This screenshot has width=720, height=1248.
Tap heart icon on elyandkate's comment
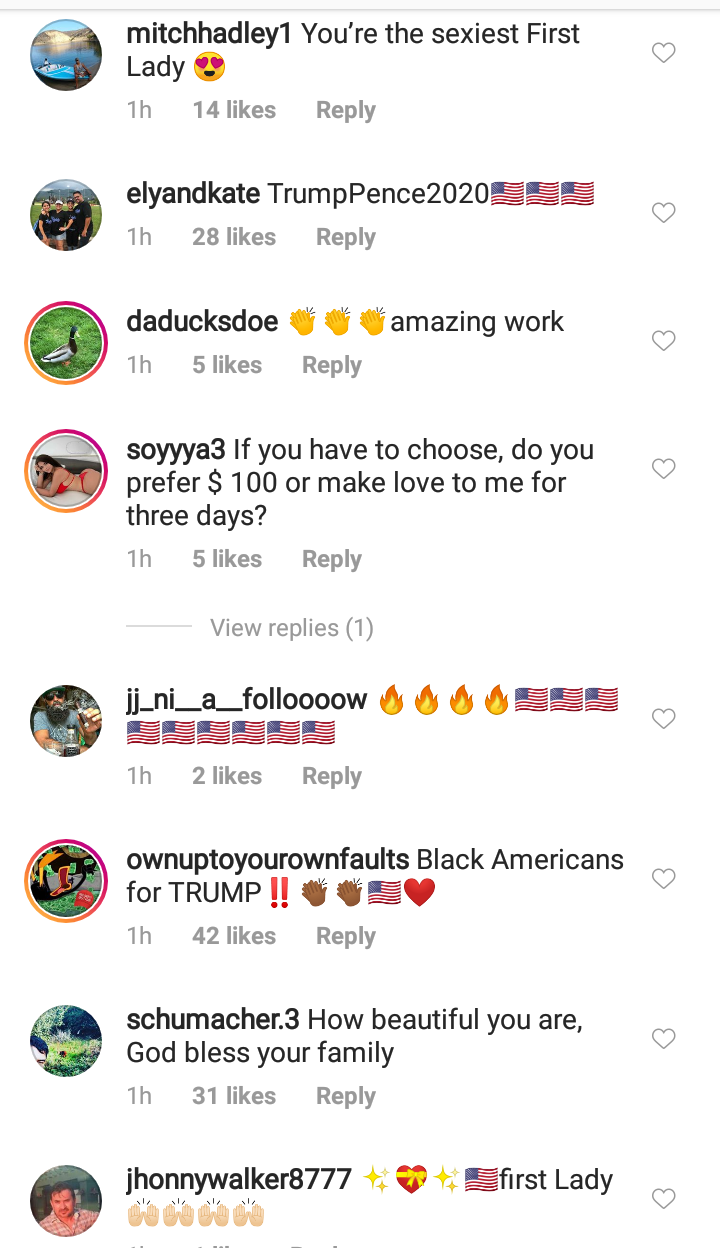pos(664,213)
